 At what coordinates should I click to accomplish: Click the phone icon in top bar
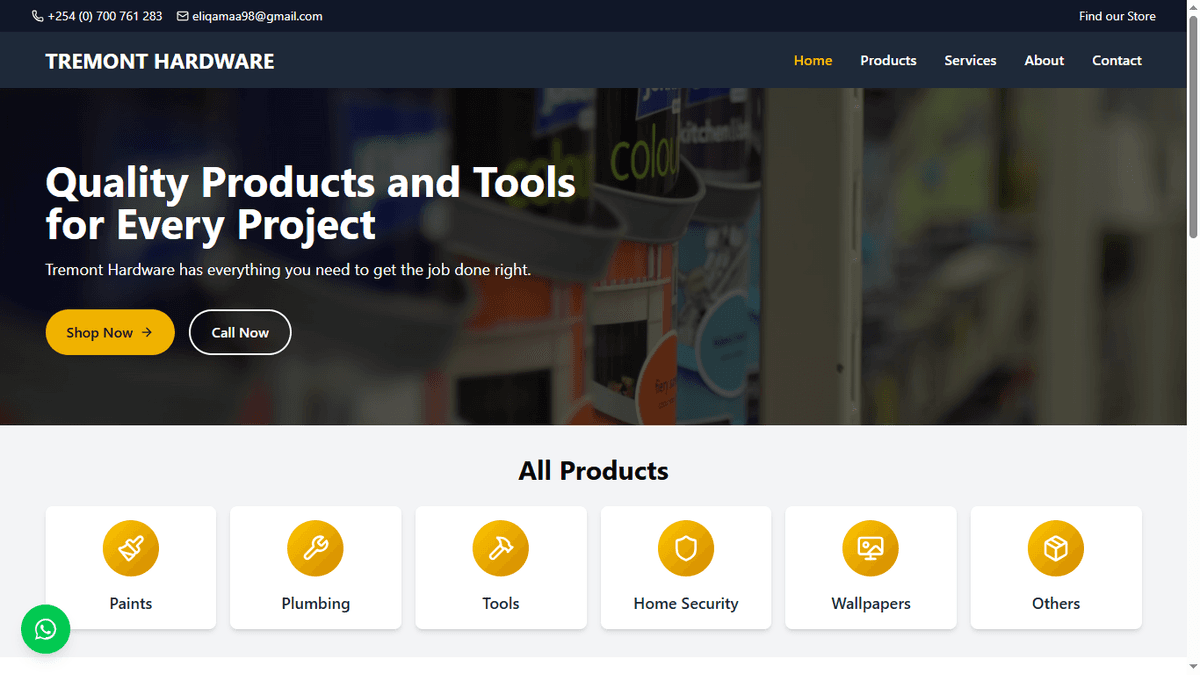click(x=38, y=16)
